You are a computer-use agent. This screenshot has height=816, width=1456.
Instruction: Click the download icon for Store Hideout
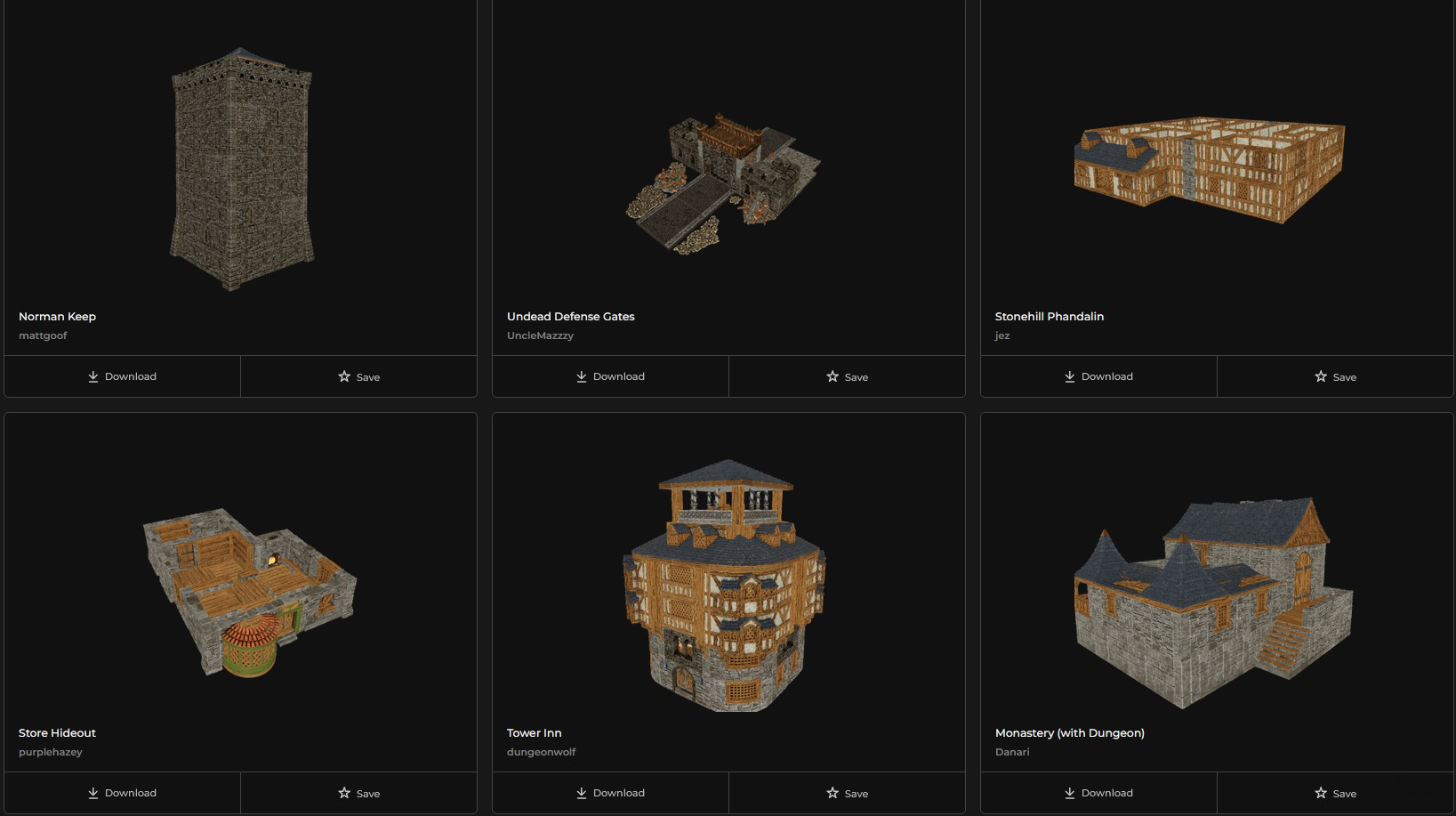point(93,793)
